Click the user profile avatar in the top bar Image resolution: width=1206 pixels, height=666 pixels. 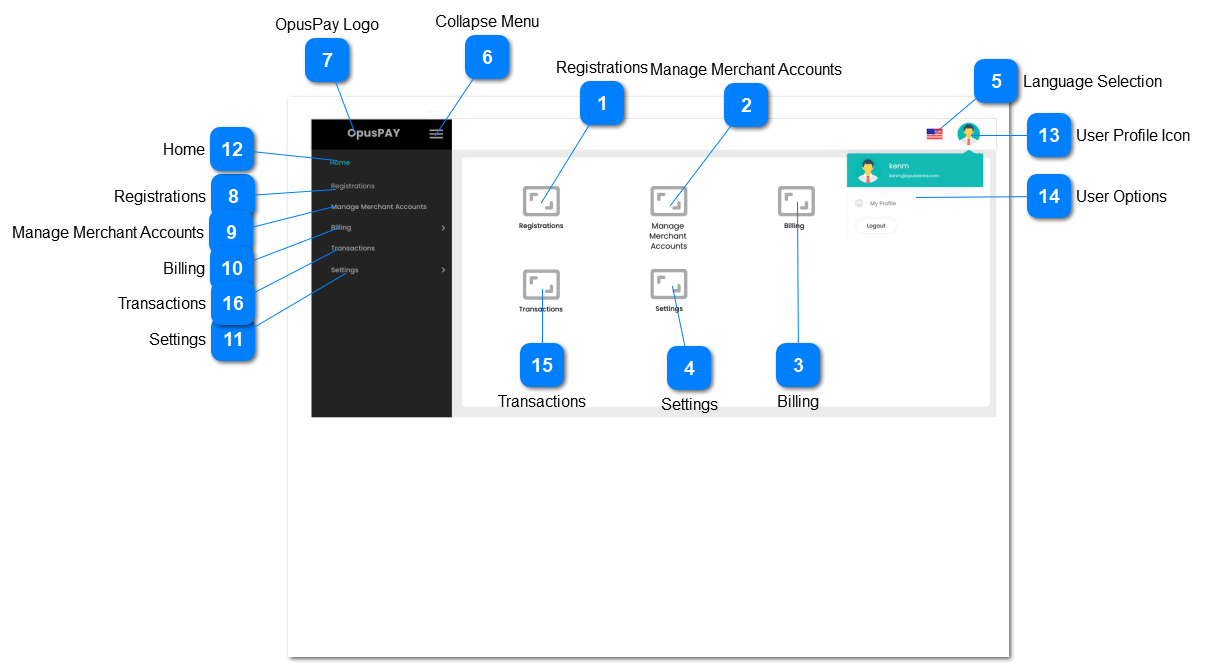tap(968, 134)
